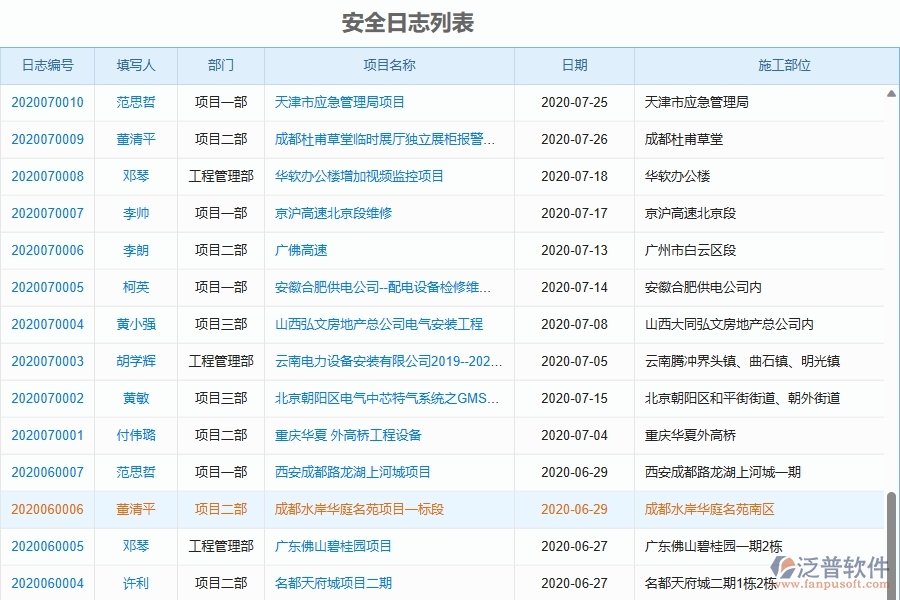The image size is (900, 600).
Task: Click filler name 董清平 in highlighted row
Action: point(135,509)
